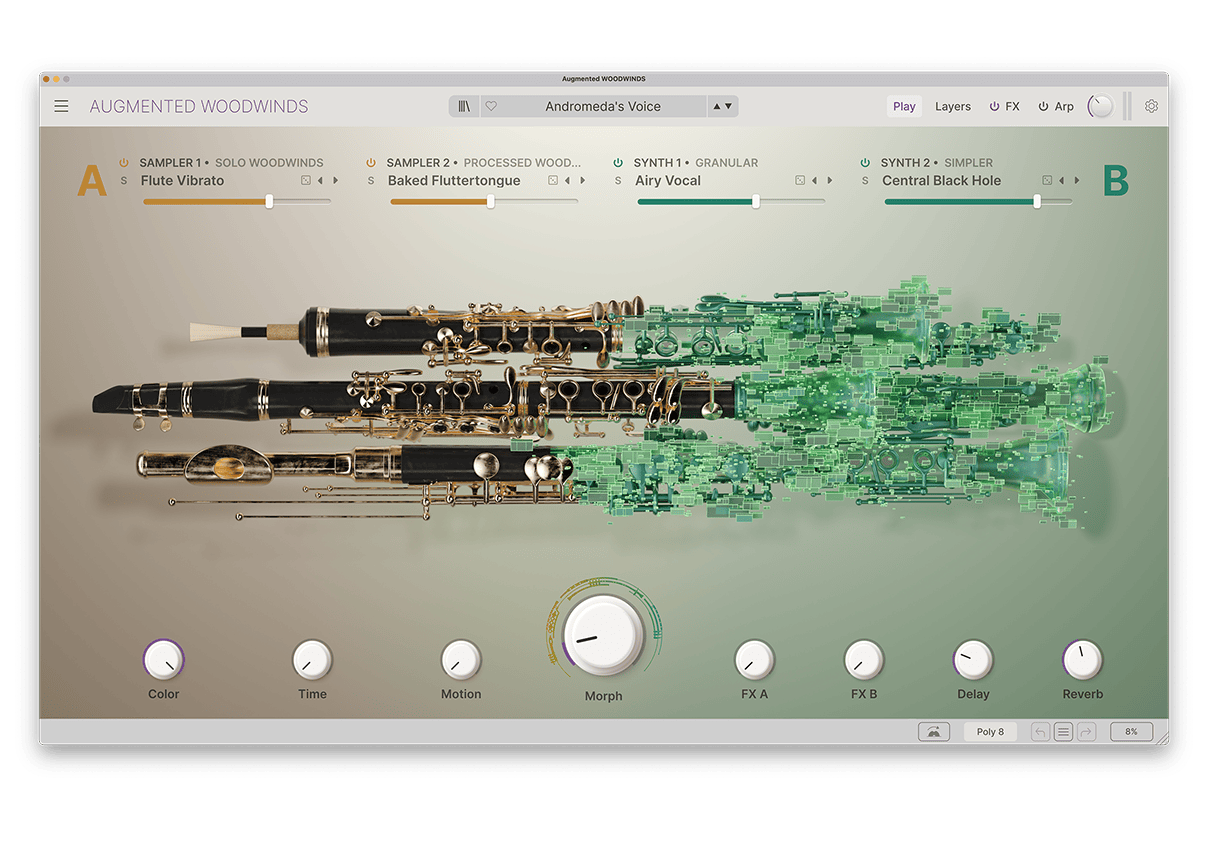
Task: Switch to the Layers tab
Action: (x=952, y=106)
